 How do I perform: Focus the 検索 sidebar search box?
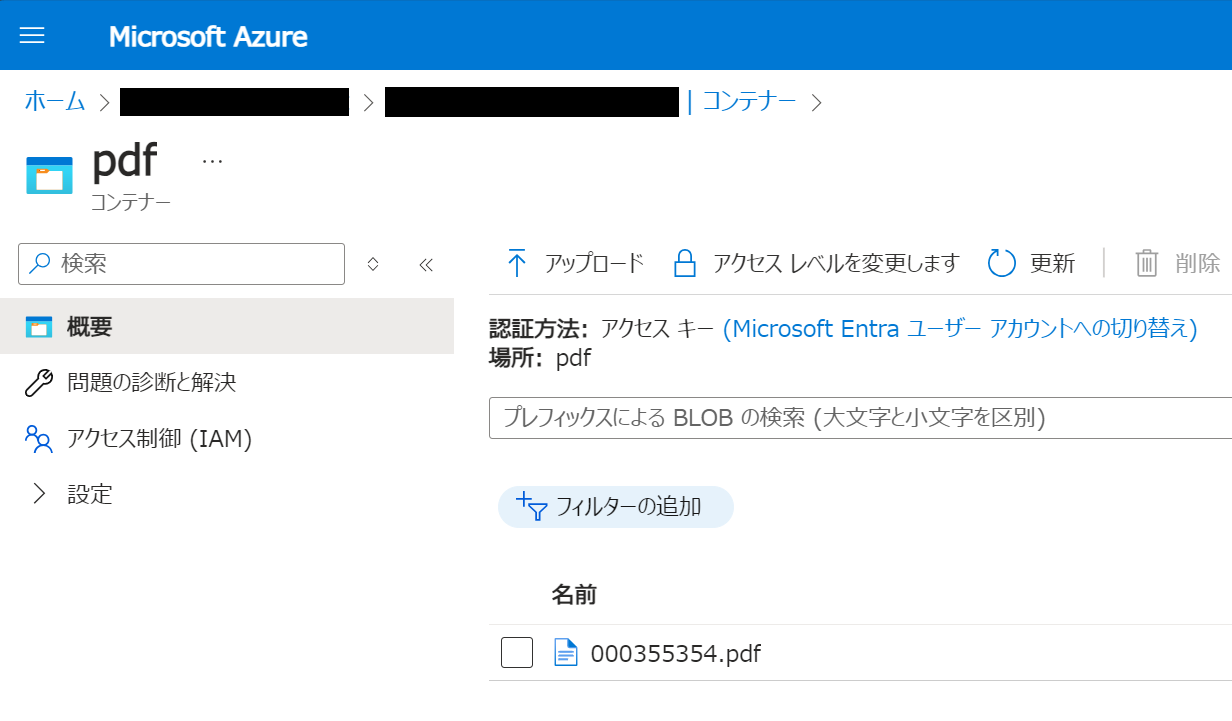point(181,264)
